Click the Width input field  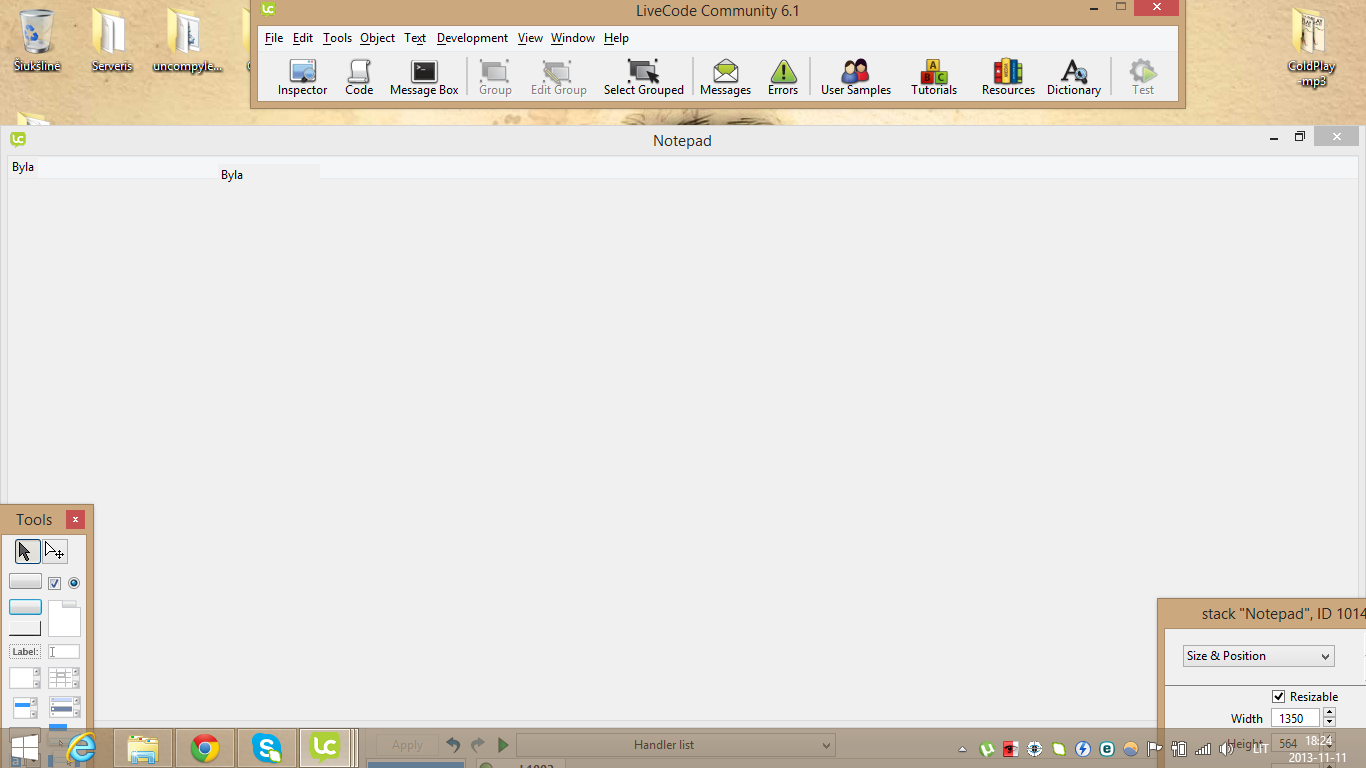1294,718
